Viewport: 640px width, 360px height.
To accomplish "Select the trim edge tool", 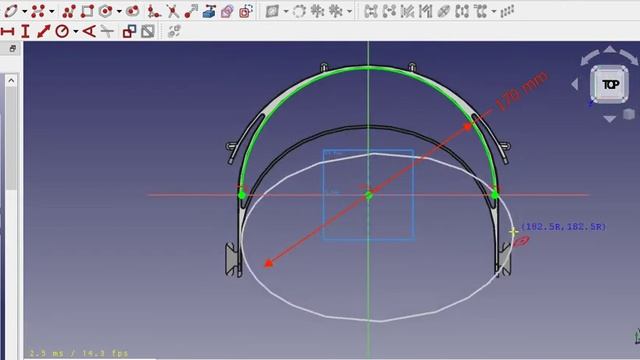I will (x=172, y=11).
